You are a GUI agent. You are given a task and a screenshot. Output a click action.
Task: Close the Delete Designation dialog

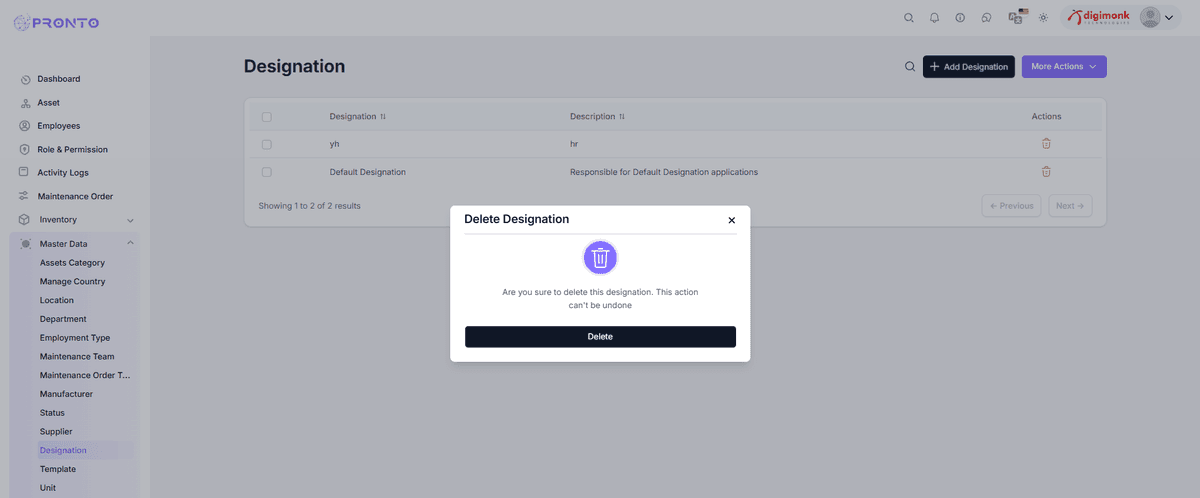click(x=731, y=220)
